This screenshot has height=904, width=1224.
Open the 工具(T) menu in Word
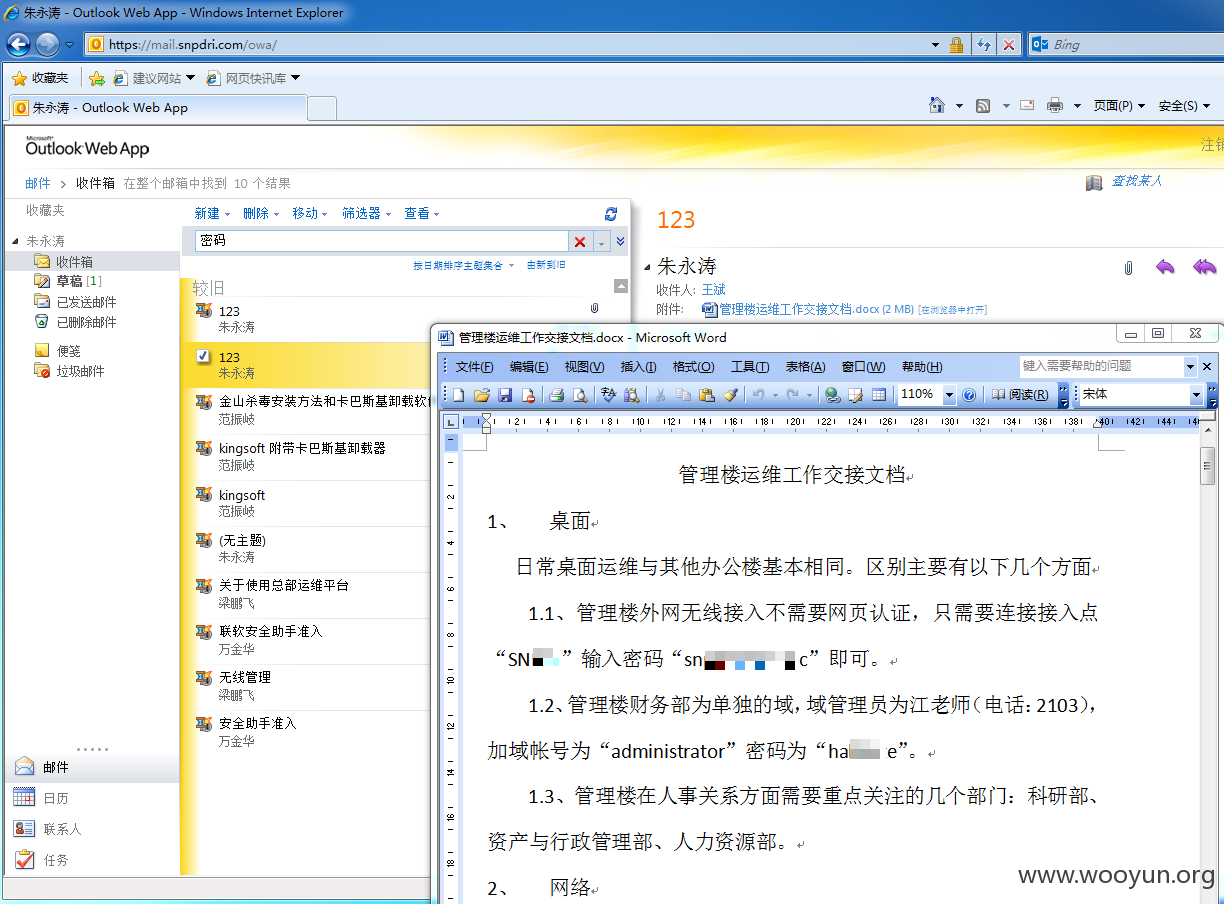749,367
